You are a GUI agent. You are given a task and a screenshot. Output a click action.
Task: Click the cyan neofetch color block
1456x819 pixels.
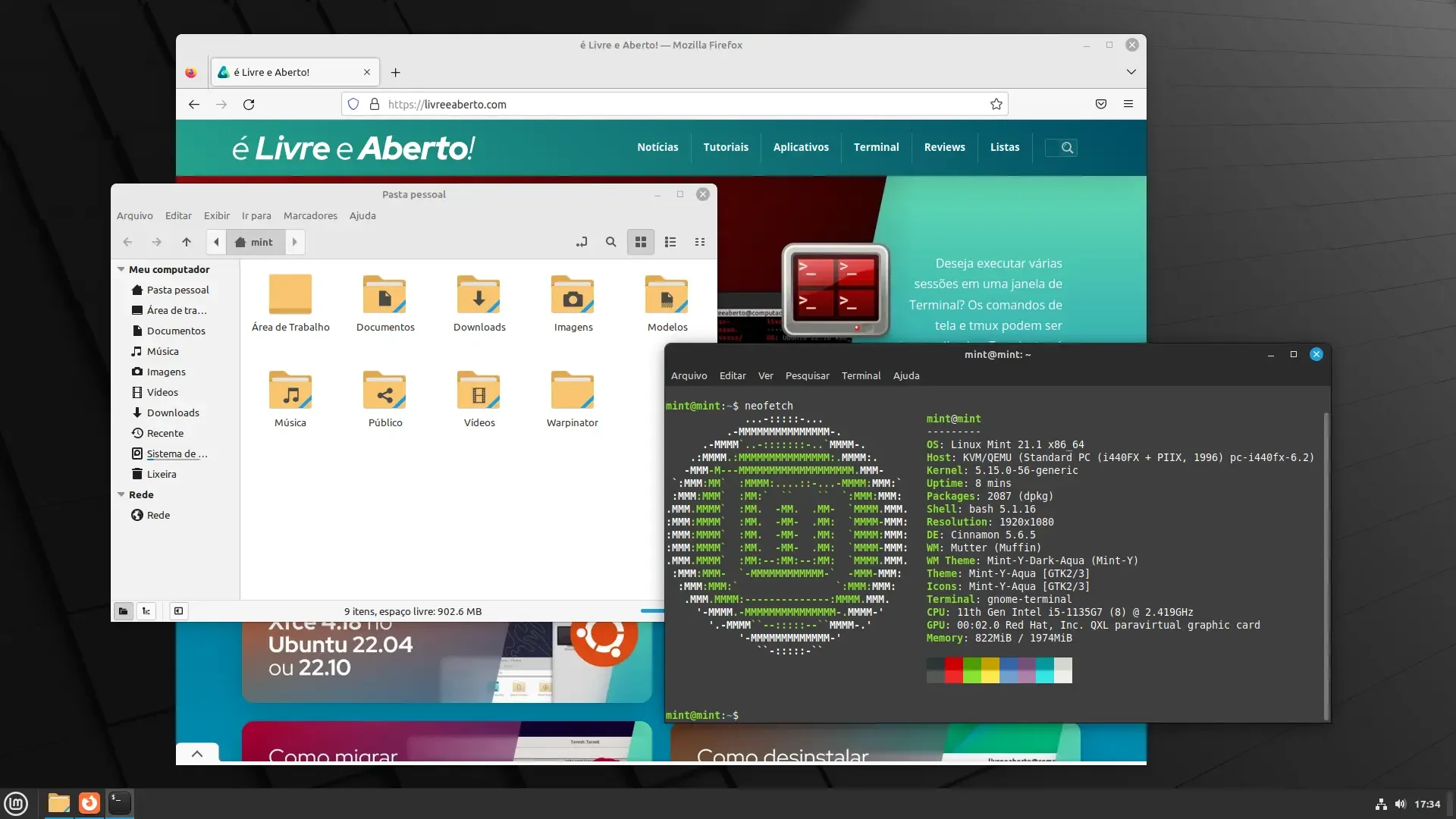tap(1044, 670)
